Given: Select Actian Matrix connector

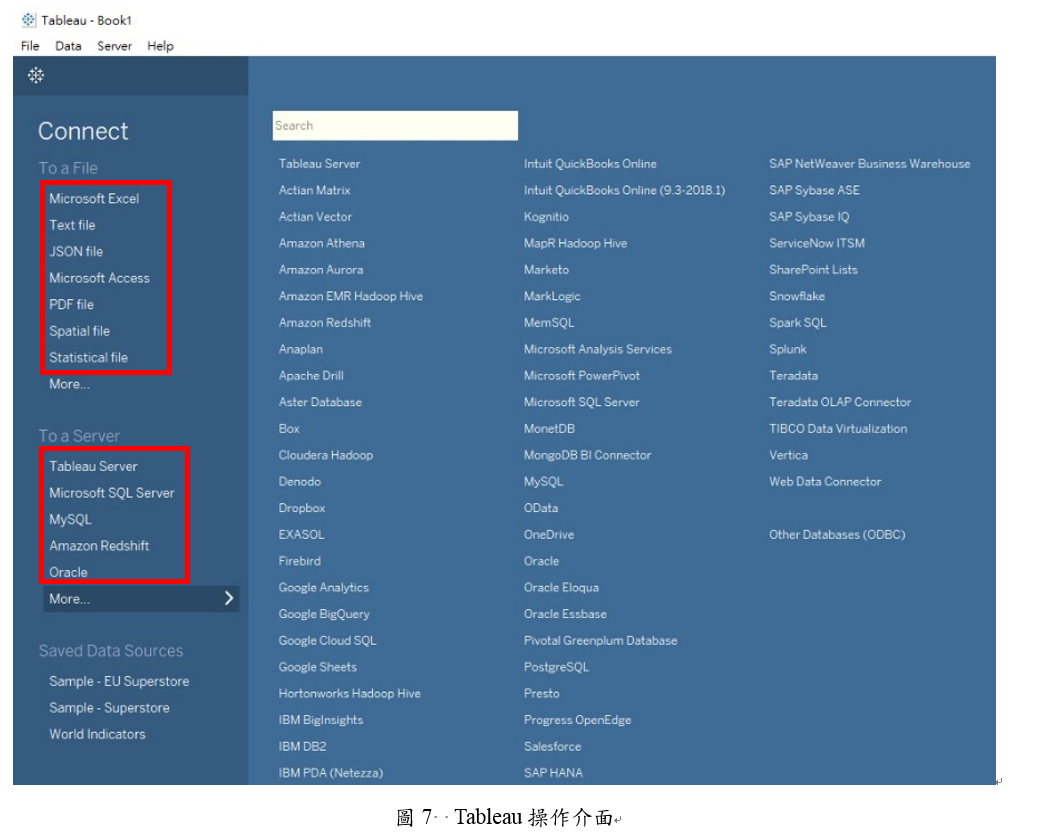Looking at the screenshot, I should (315, 190).
